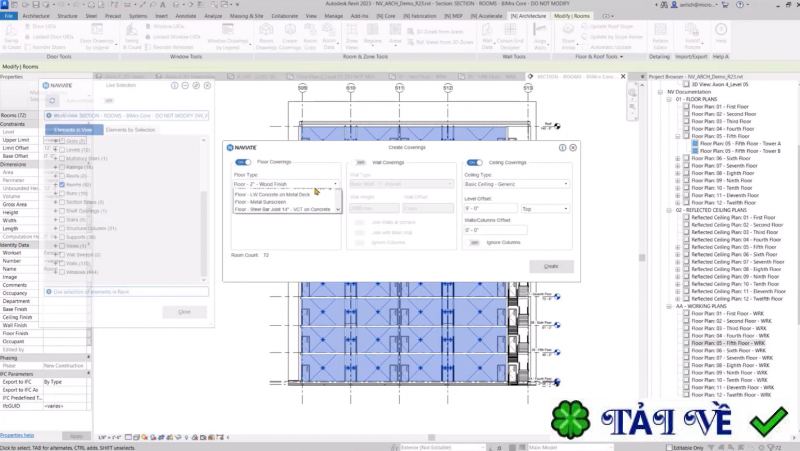Click Save icon in quick access toolbar
Viewport: 800px width, 451px height.
coord(36,5)
